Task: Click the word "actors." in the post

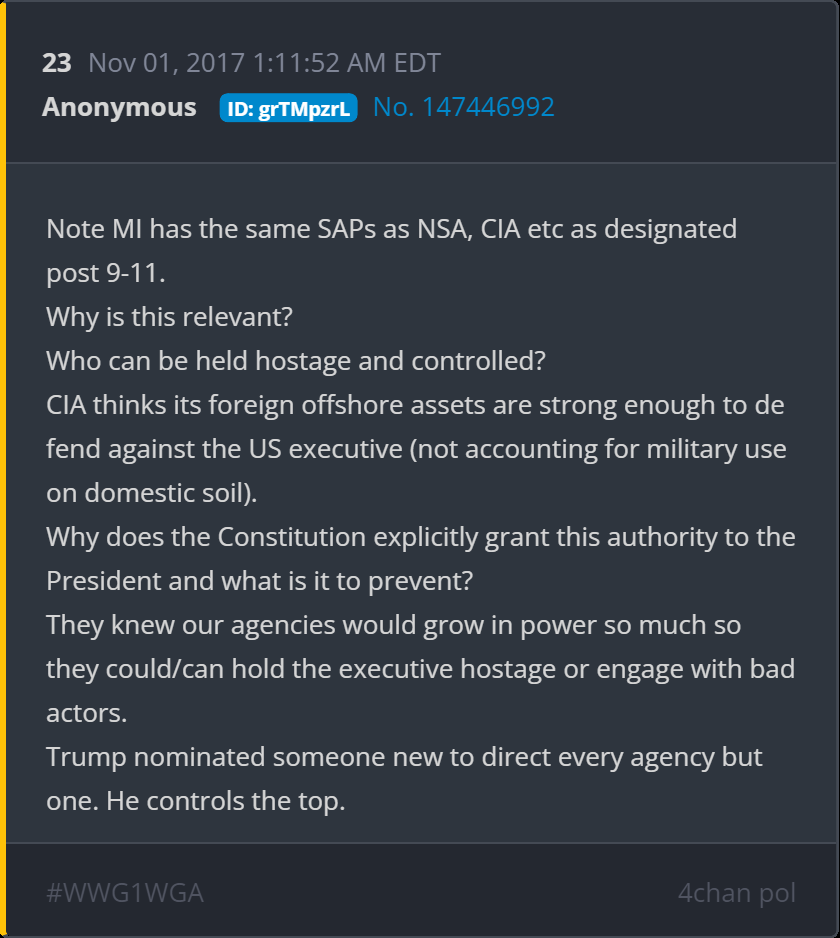Action: pyautogui.click(x=85, y=712)
